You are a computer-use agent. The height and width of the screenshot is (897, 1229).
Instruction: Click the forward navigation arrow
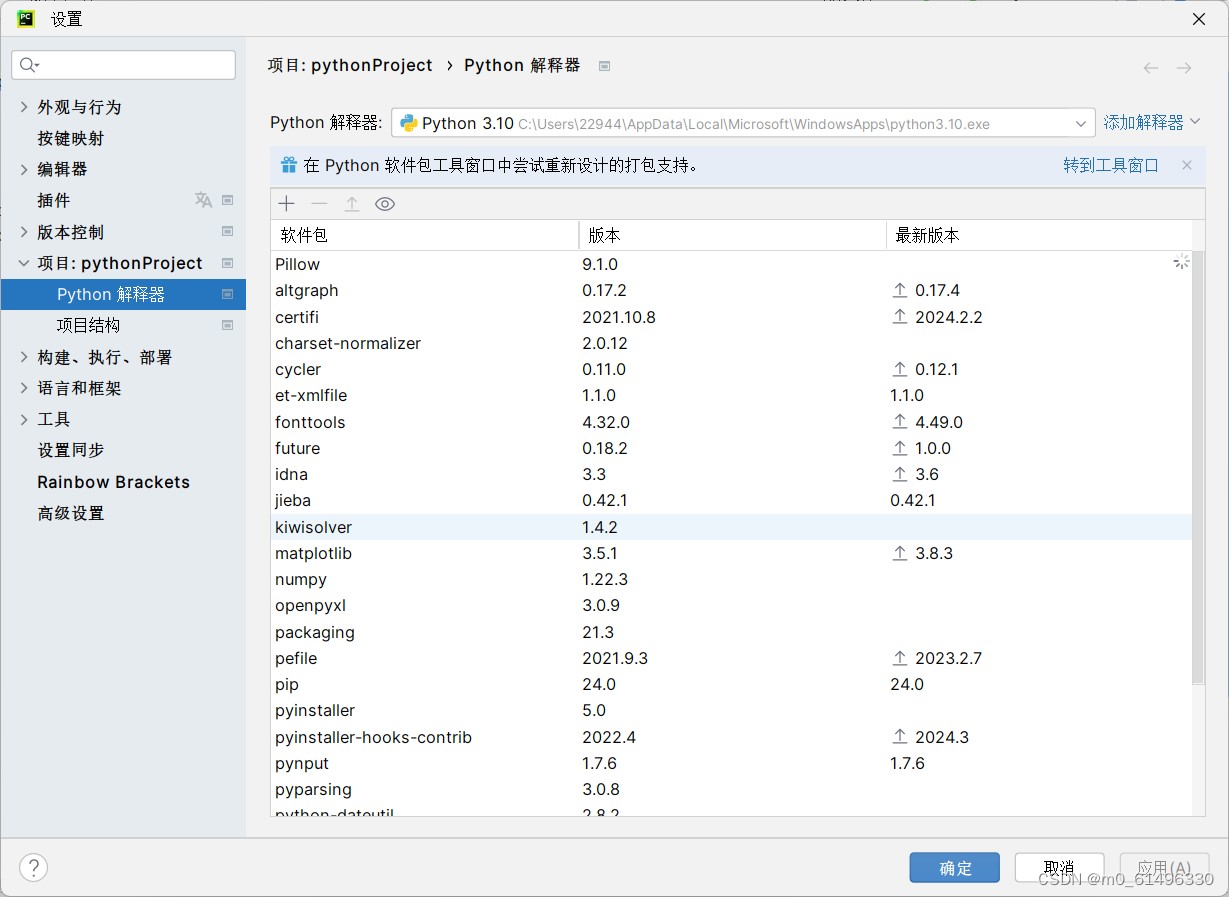pyautogui.click(x=1184, y=66)
